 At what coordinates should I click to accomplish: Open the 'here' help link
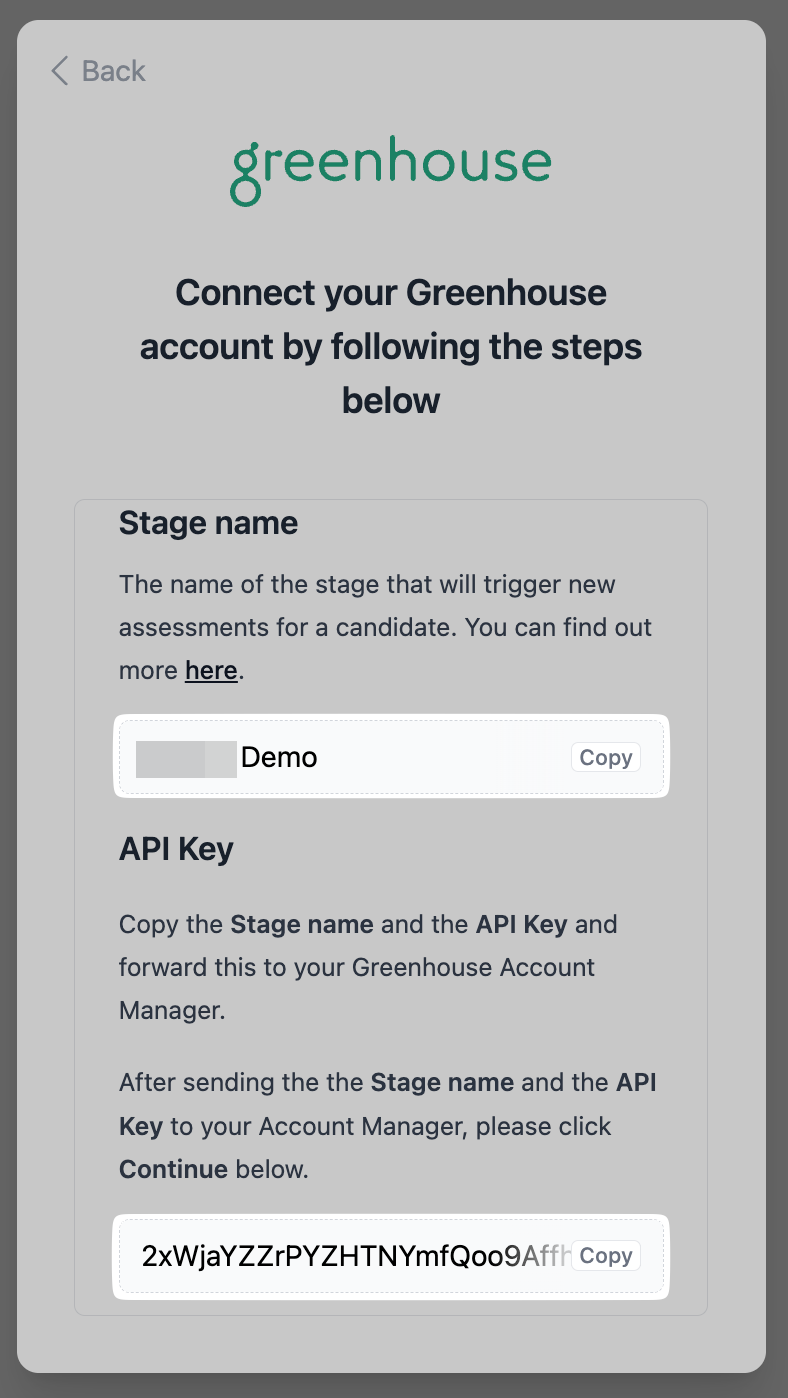[x=211, y=671]
